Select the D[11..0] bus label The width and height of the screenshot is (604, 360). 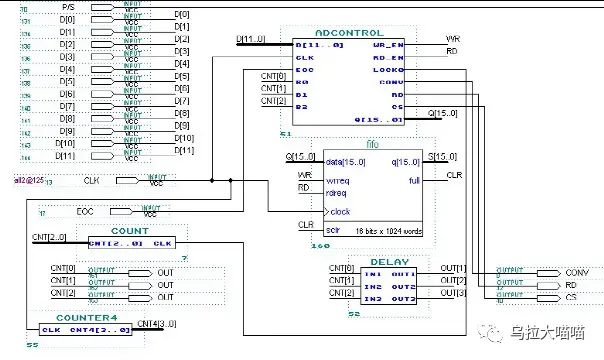[x=251, y=39]
